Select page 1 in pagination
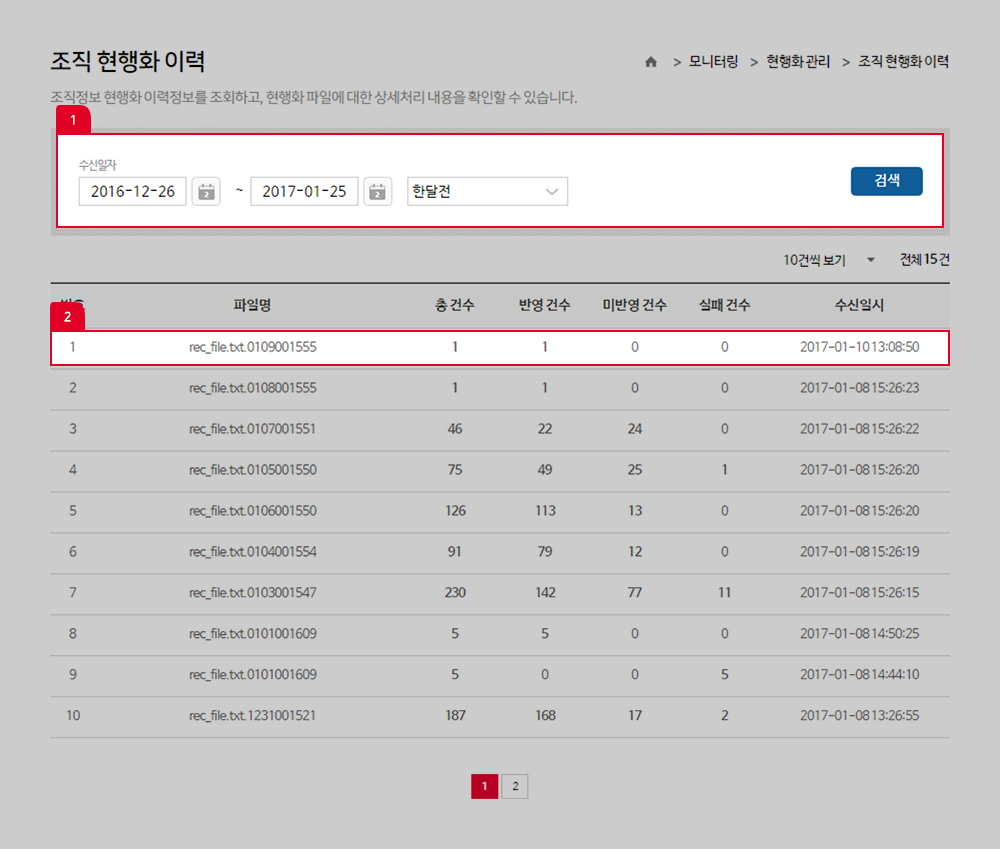Image resolution: width=1000 pixels, height=849 pixels. tap(485, 786)
